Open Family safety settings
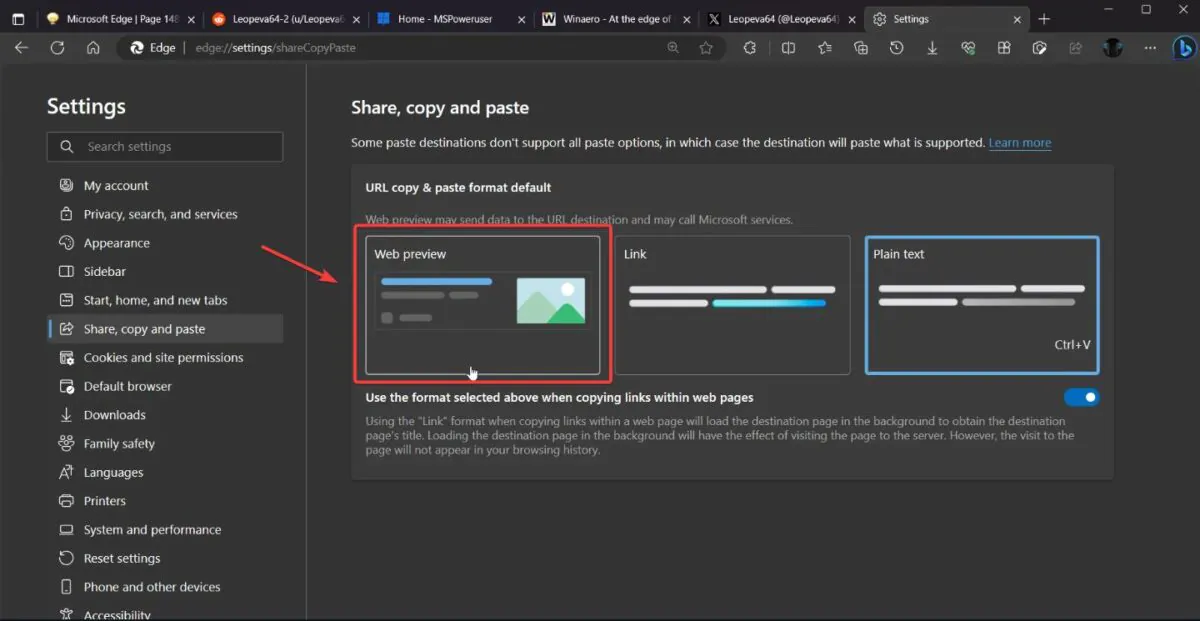 point(165,443)
